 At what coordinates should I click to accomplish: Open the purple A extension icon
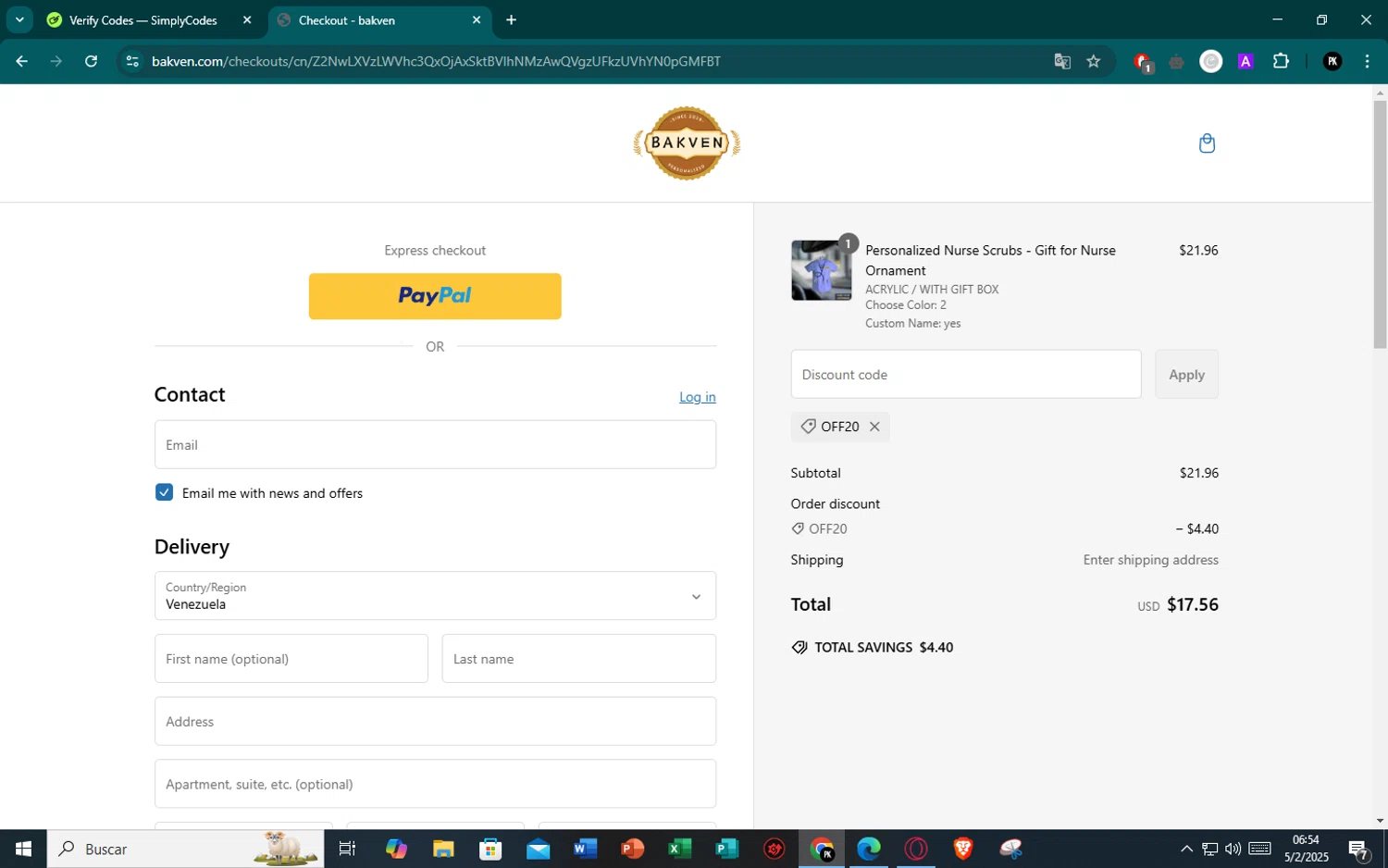pos(1245,61)
